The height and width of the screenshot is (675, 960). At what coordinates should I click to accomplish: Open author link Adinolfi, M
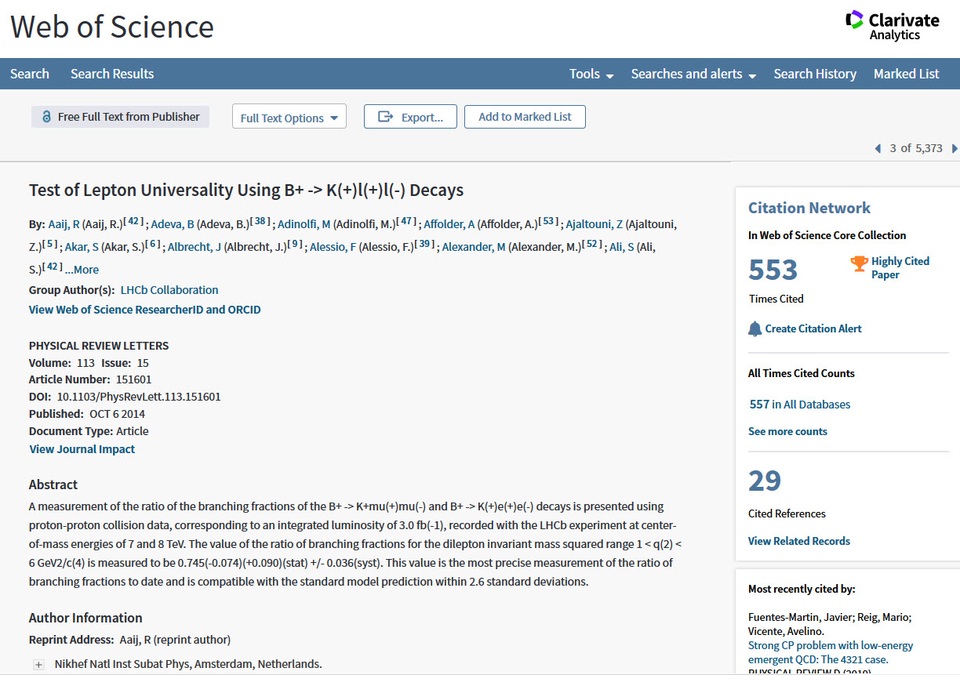304,224
